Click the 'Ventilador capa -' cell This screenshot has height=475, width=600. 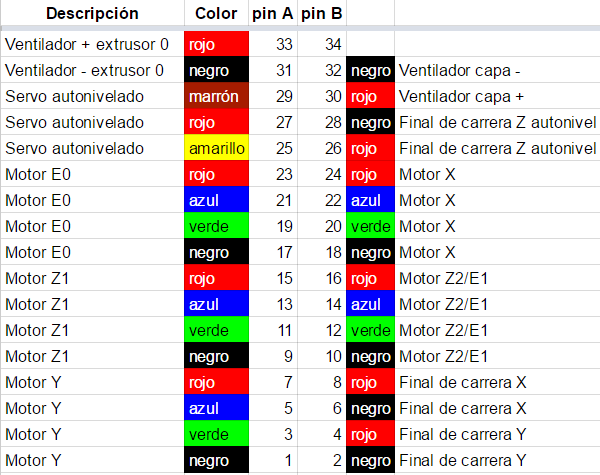click(497, 70)
